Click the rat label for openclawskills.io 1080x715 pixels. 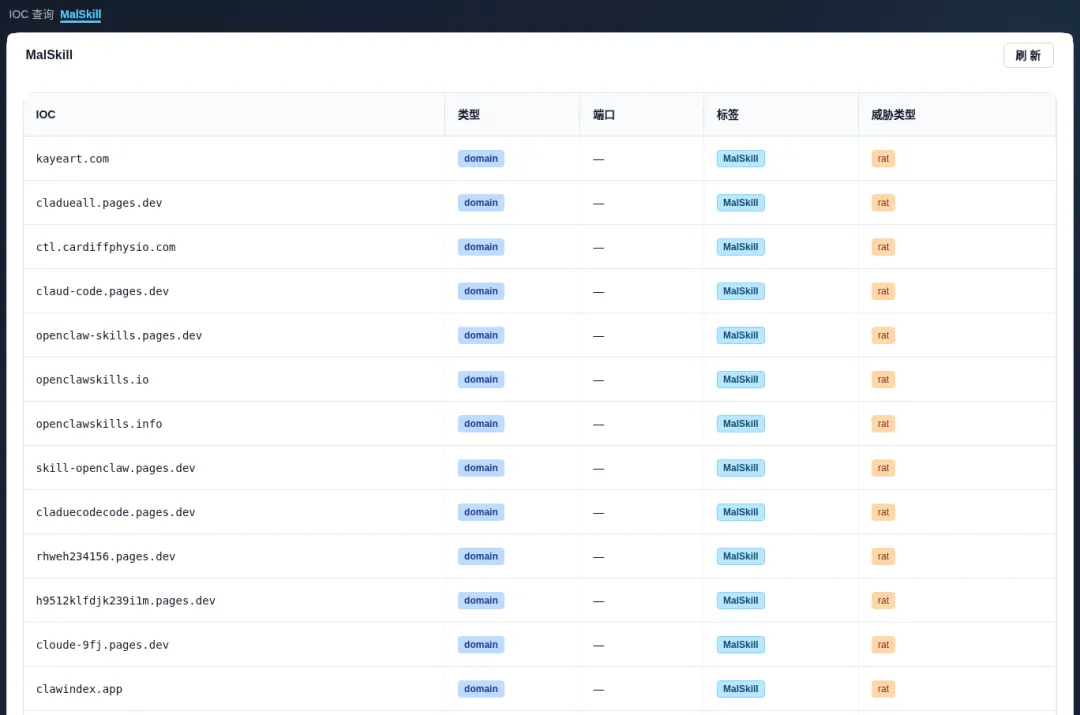point(883,380)
